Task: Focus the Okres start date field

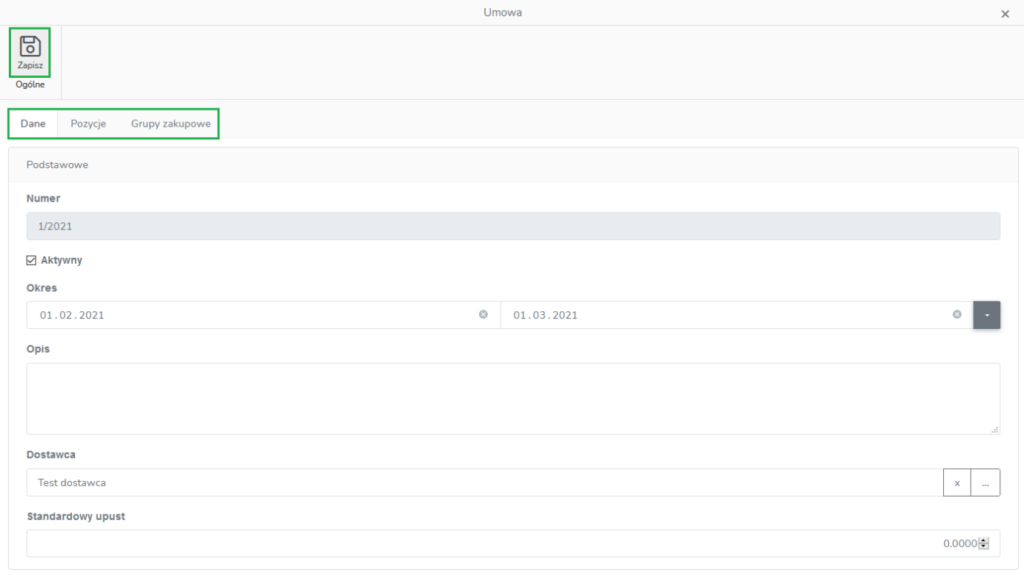Action: pyautogui.click(x=250, y=315)
